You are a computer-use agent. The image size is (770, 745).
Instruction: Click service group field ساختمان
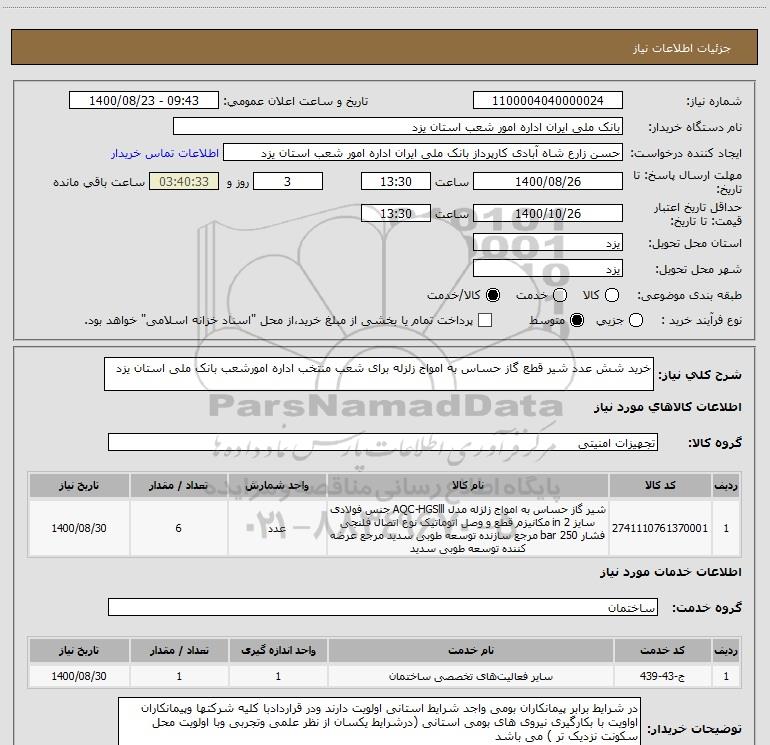(x=383, y=607)
